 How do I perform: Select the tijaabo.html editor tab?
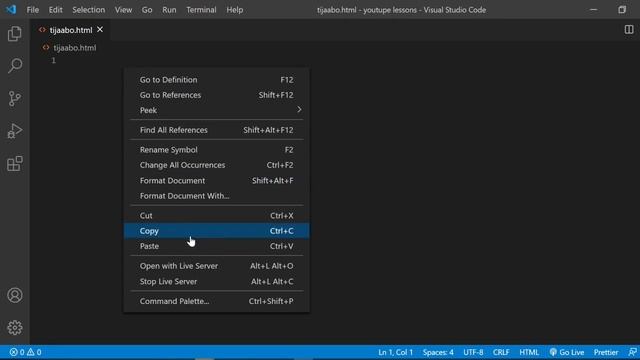[70, 30]
